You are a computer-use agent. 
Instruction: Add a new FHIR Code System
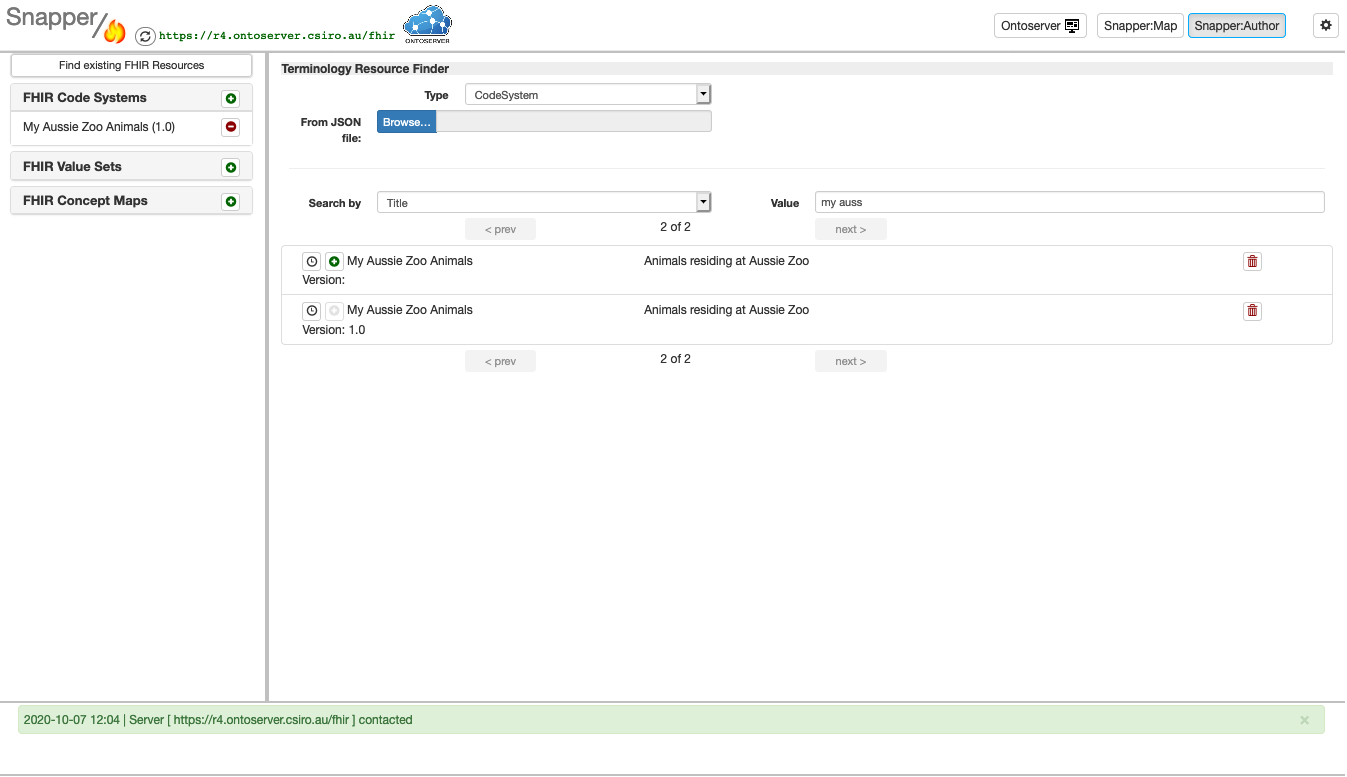click(231, 98)
